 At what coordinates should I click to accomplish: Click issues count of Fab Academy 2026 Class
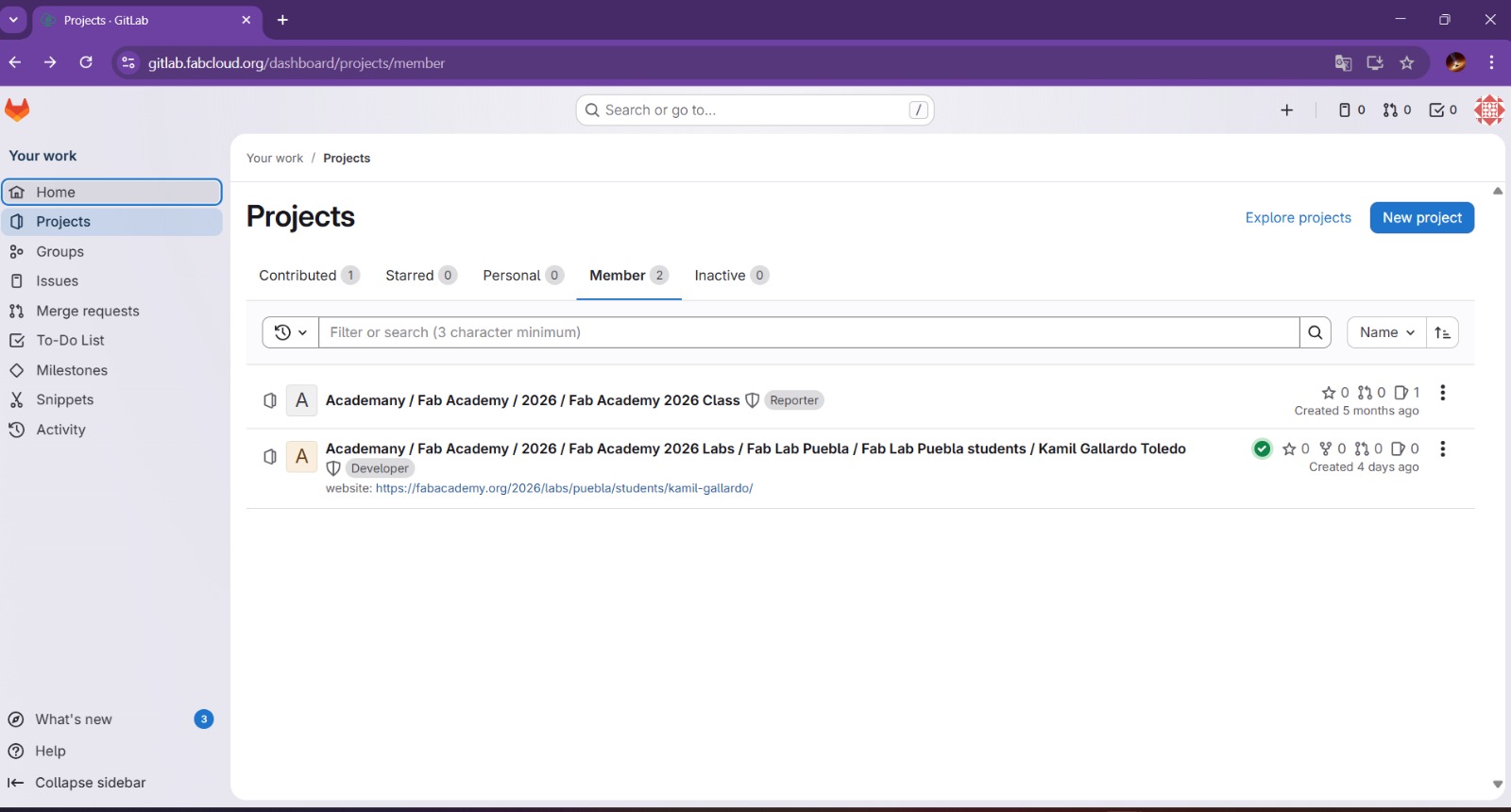1407,393
